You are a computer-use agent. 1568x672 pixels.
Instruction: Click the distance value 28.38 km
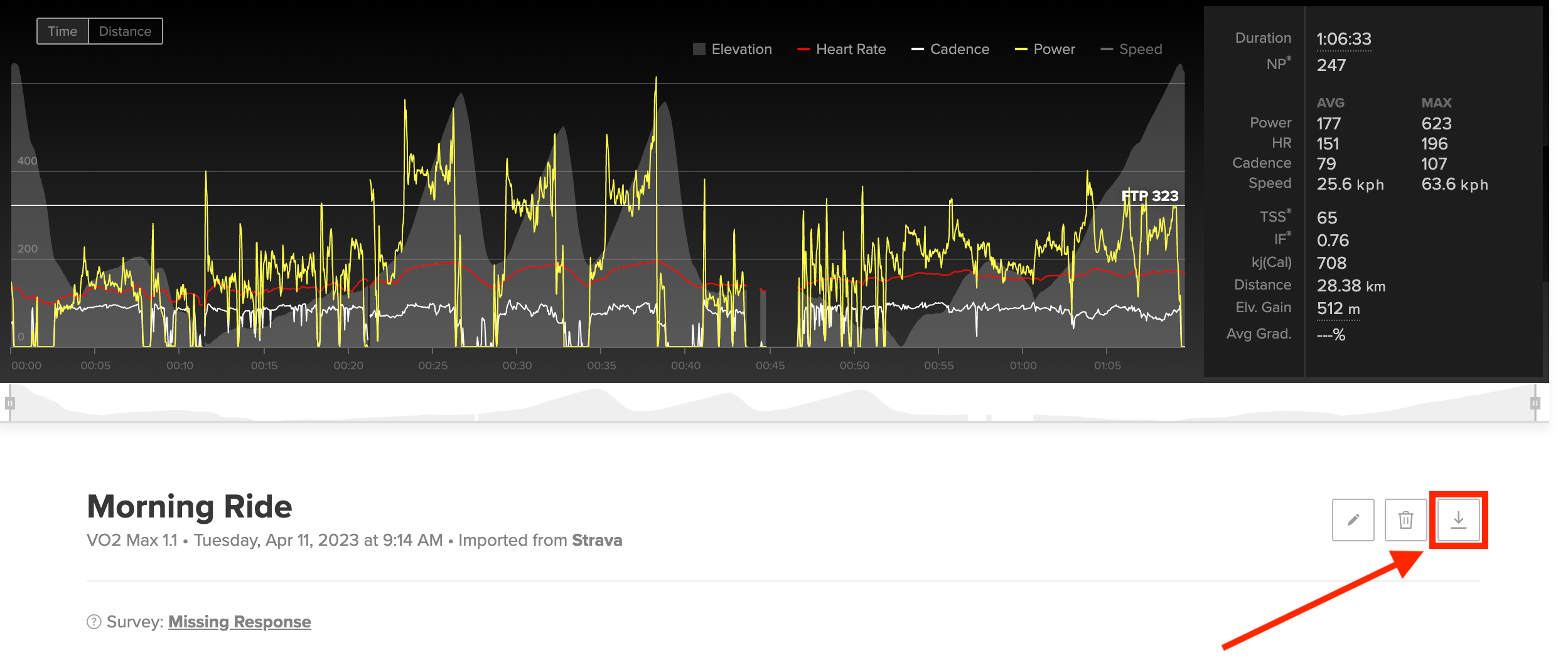pos(1351,286)
